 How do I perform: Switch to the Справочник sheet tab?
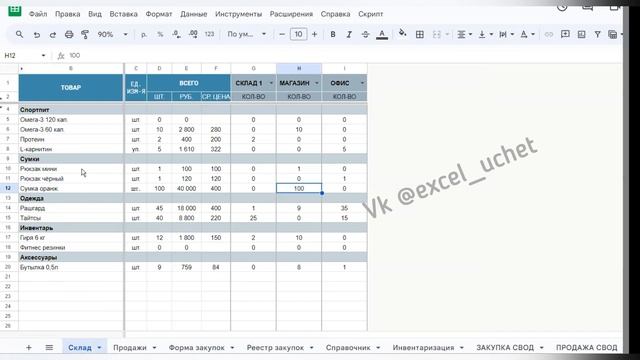pyautogui.click(x=348, y=348)
